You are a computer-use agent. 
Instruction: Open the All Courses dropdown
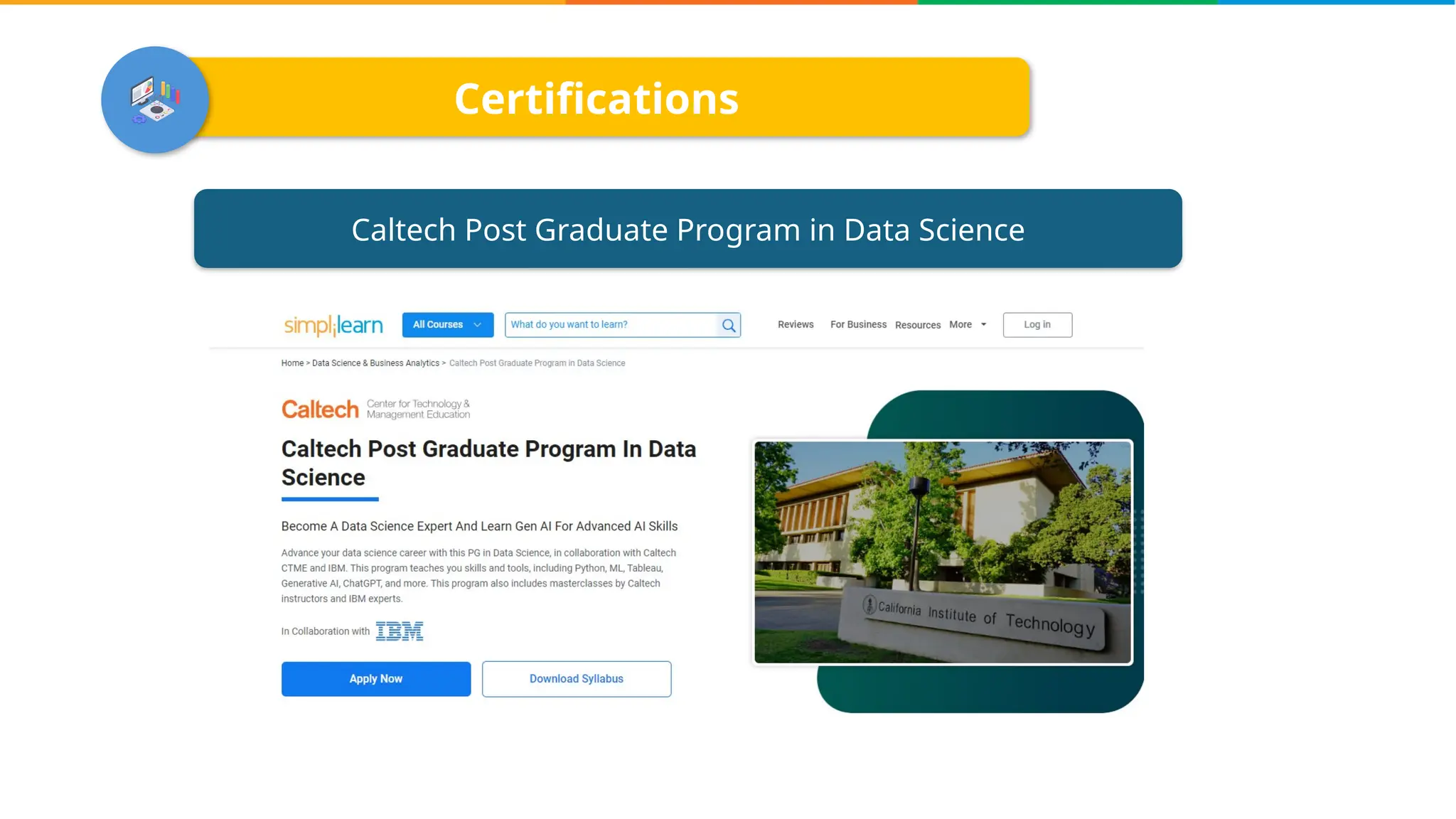tap(448, 325)
